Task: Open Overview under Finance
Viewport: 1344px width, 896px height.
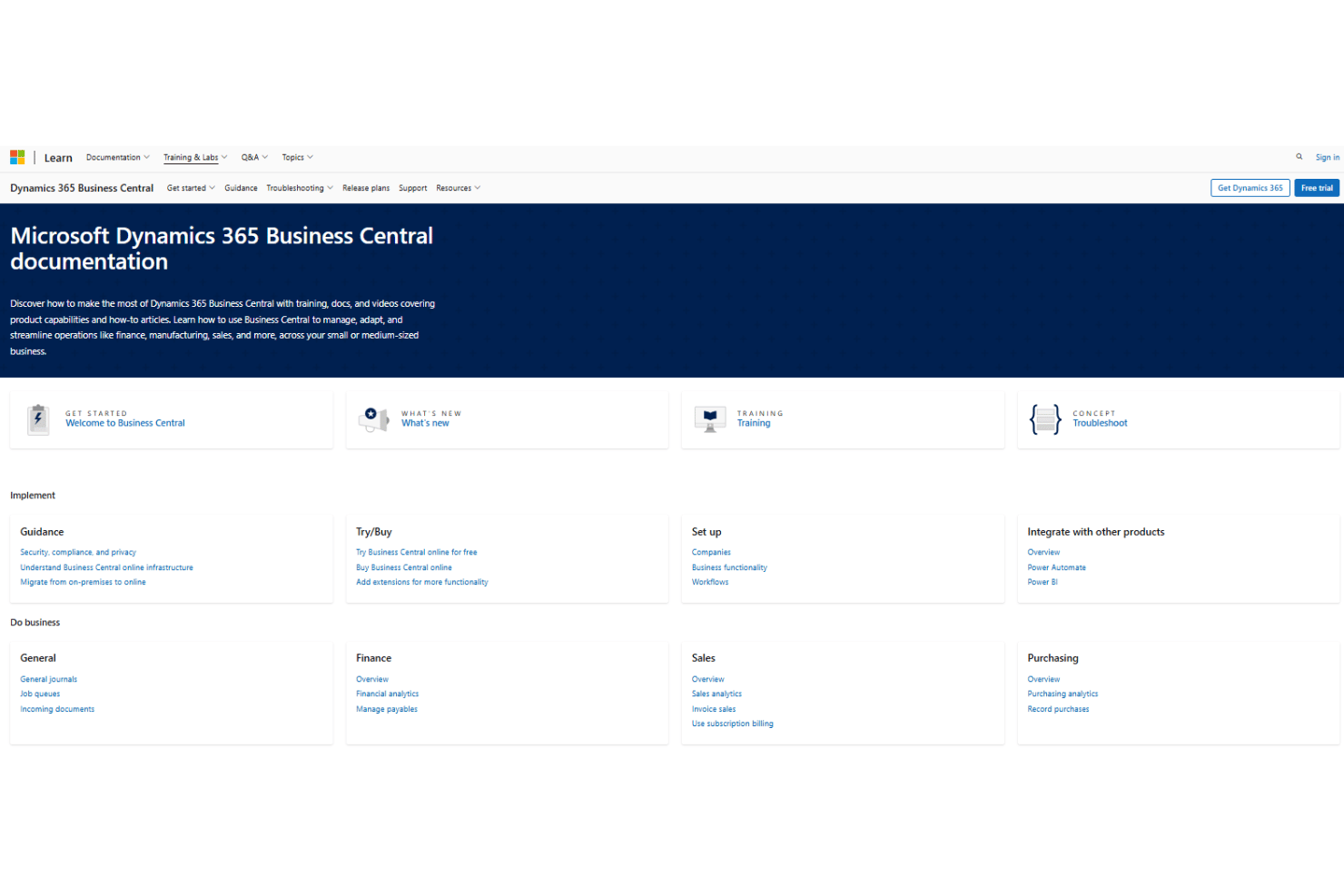Action: click(x=372, y=679)
